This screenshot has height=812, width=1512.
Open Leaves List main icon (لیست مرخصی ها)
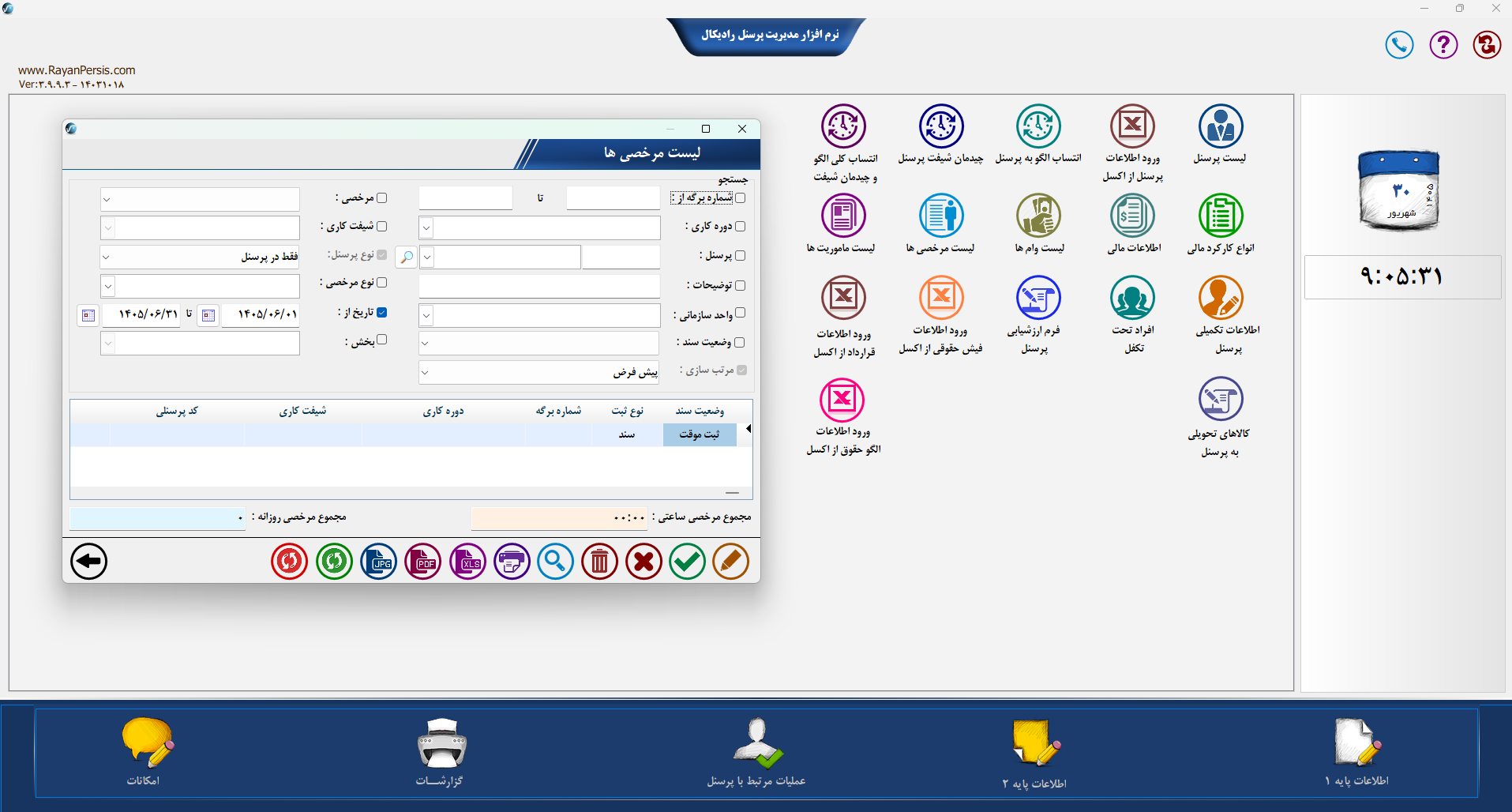[x=941, y=216]
